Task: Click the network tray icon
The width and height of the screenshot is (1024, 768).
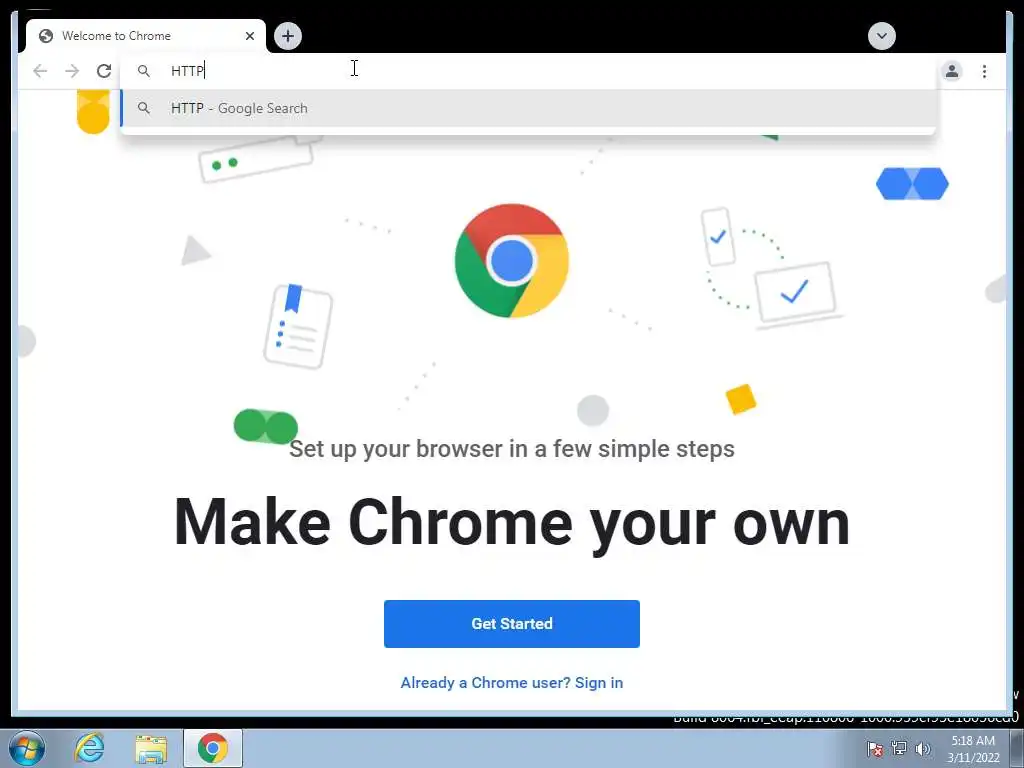Action: pyautogui.click(x=899, y=748)
